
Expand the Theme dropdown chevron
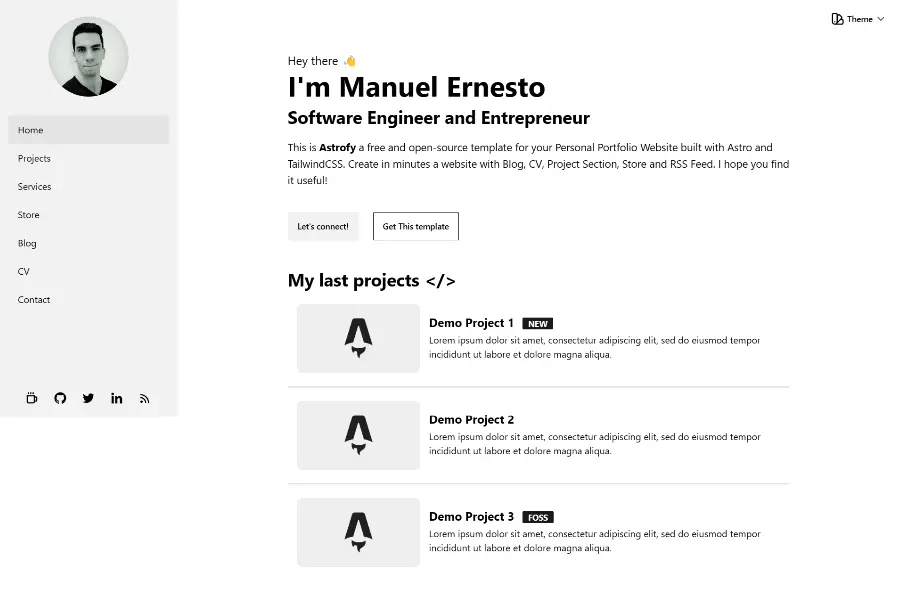881,19
